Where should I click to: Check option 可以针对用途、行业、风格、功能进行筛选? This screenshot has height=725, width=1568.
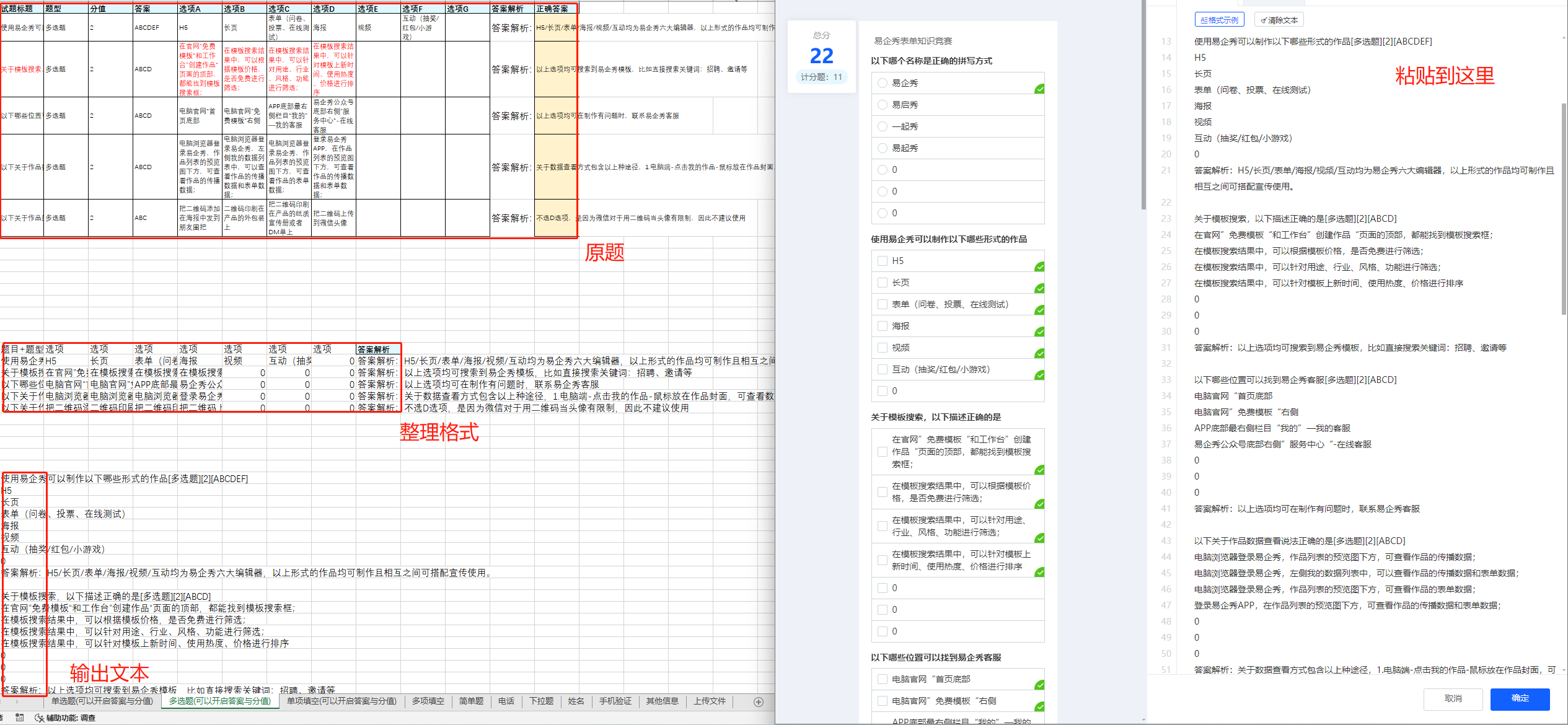point(883,526)
